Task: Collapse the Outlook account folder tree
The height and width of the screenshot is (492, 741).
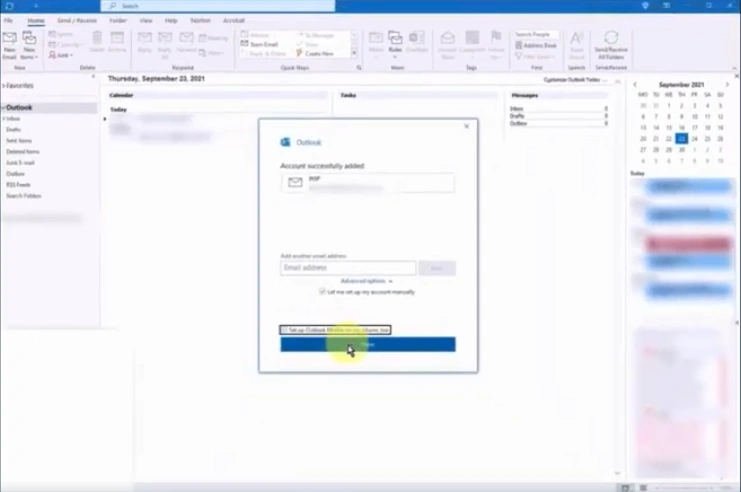Action: pyautogui.click(x=4, y=107)
